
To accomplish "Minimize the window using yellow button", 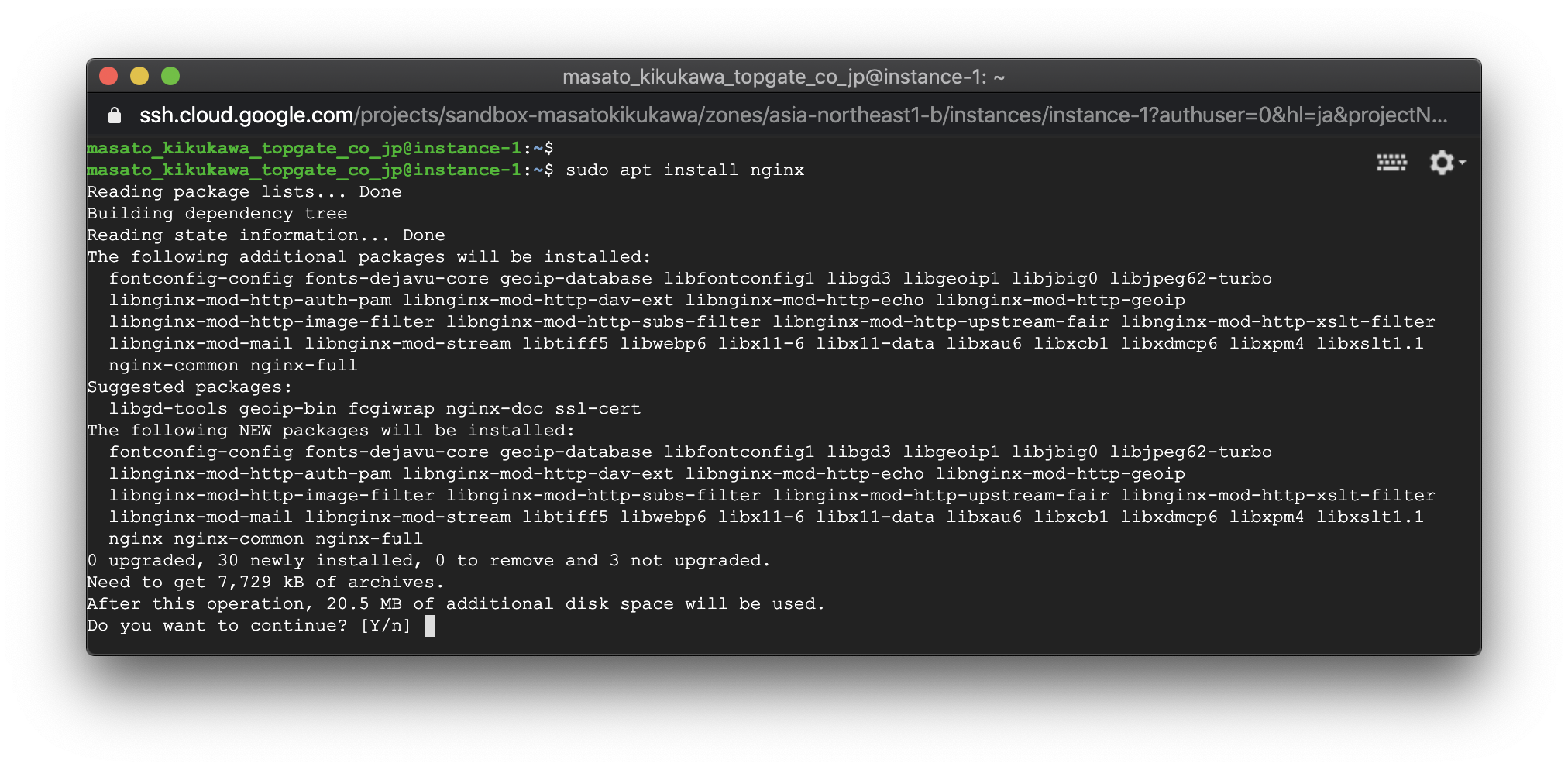I will 139,76.
